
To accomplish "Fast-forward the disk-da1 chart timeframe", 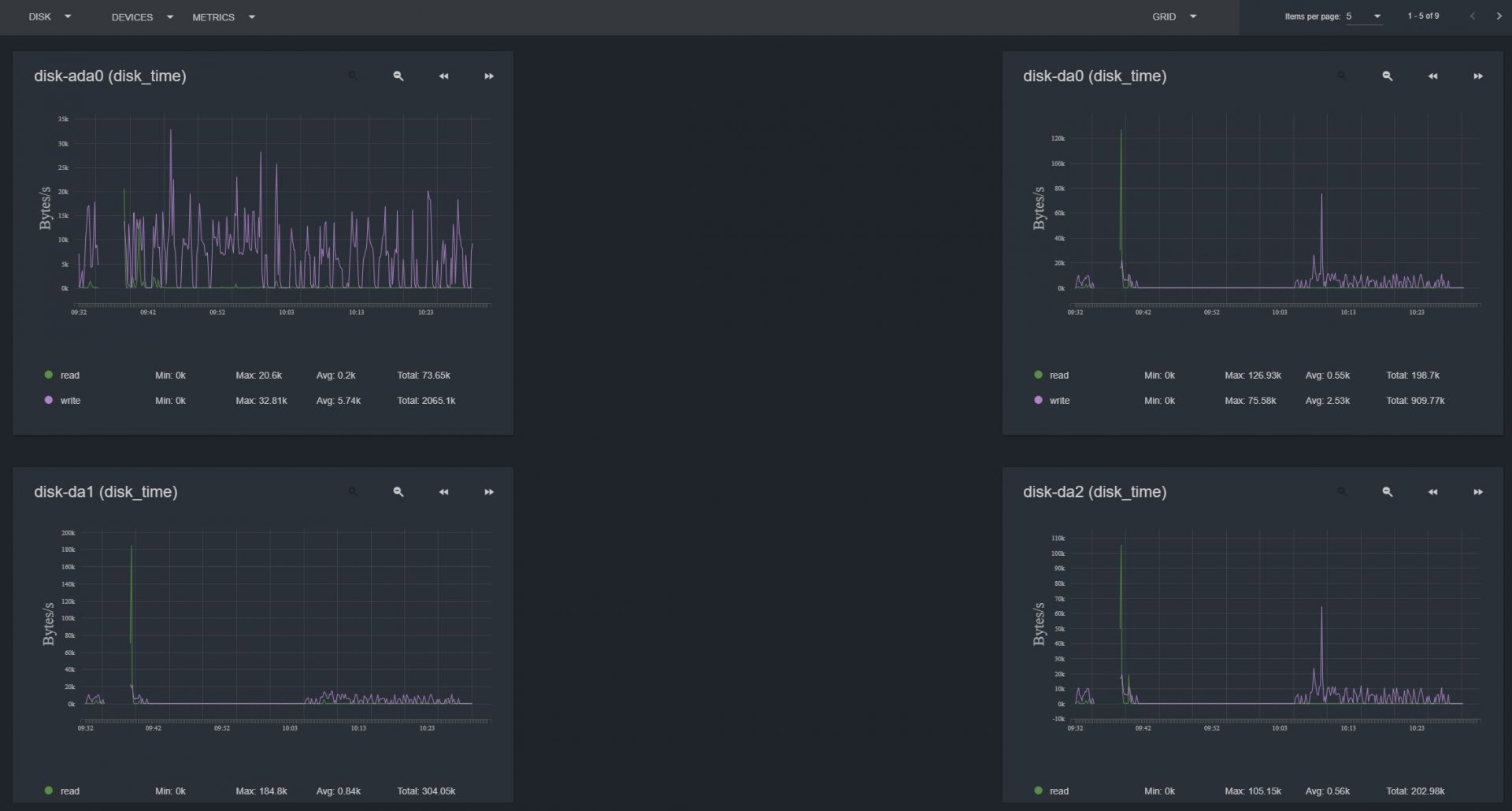I will (489, 492).
